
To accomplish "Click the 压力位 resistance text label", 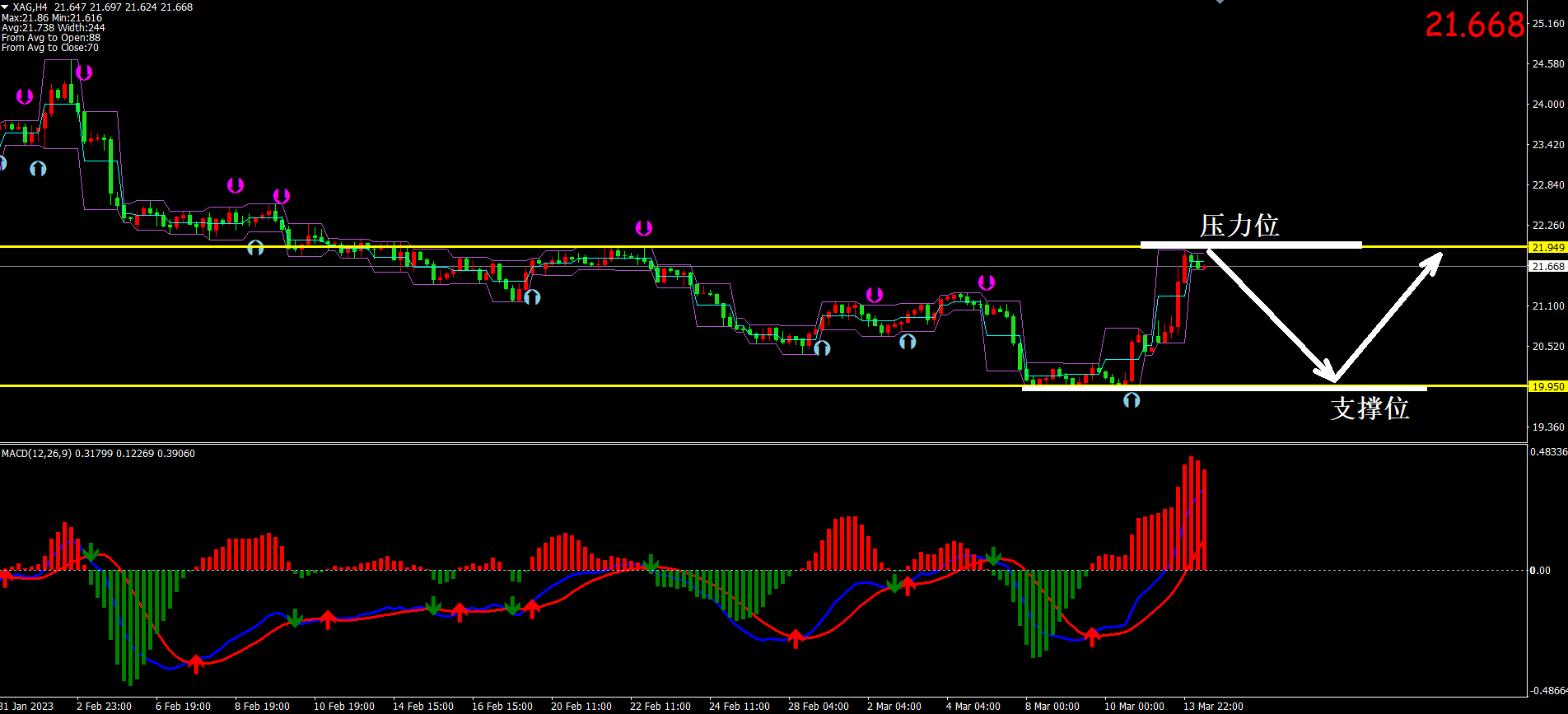I will [1239, 226].
